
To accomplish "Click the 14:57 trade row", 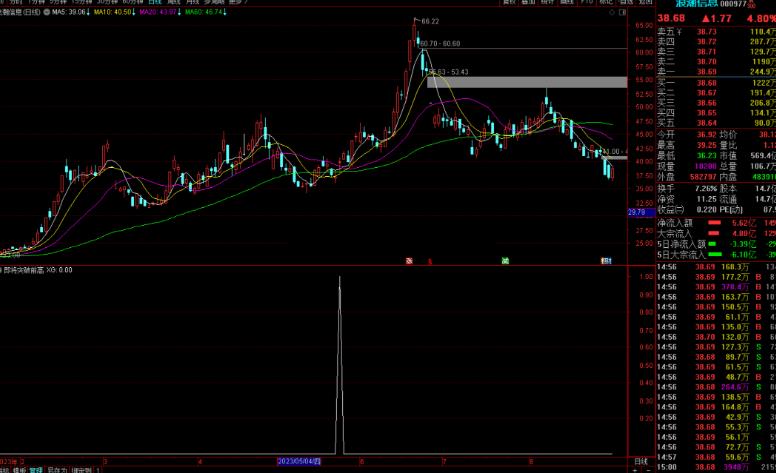I will click(716, 457).
